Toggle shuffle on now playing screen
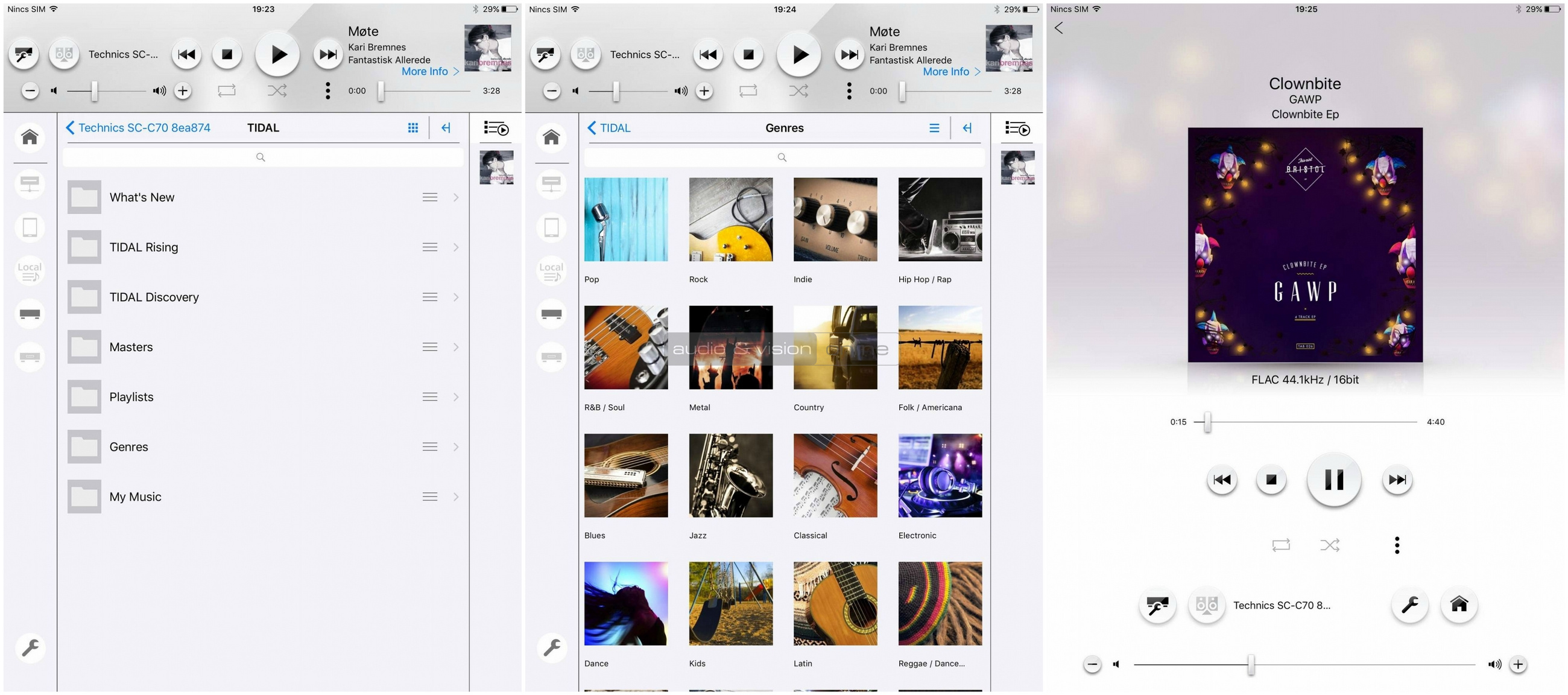 coord(1330,545)
